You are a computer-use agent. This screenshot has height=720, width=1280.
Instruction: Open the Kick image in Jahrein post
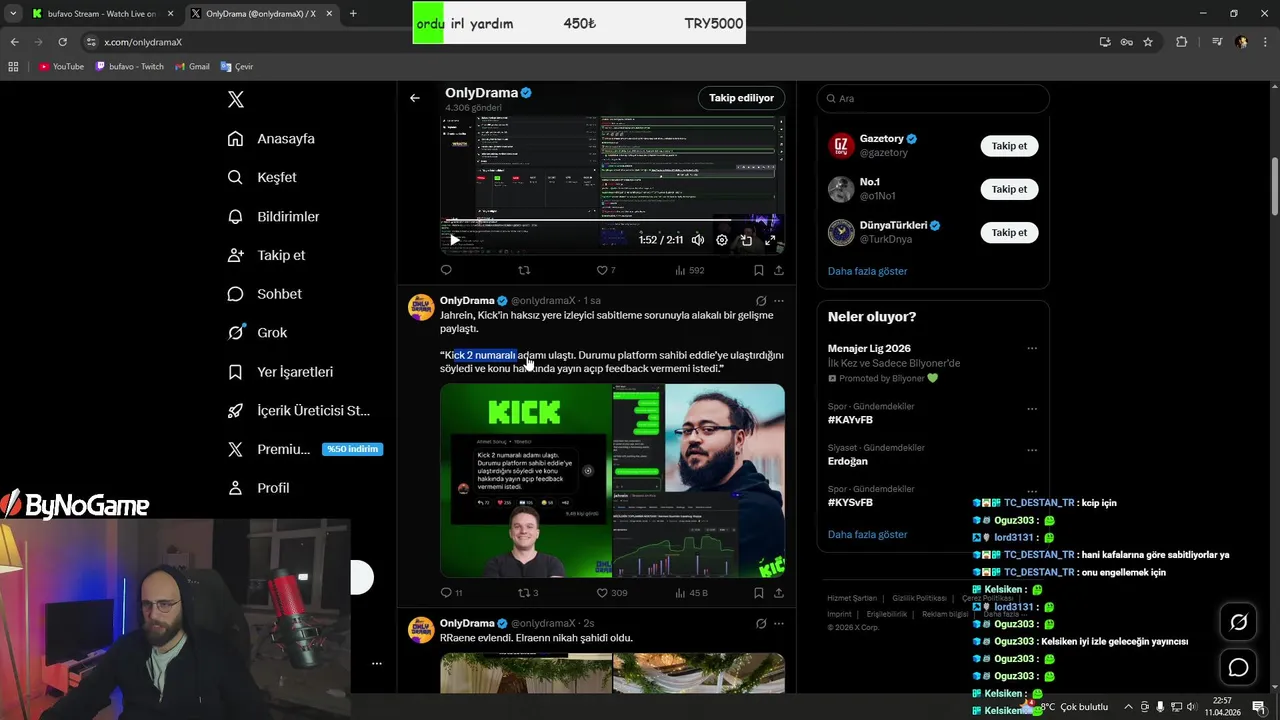pos(525,481)
